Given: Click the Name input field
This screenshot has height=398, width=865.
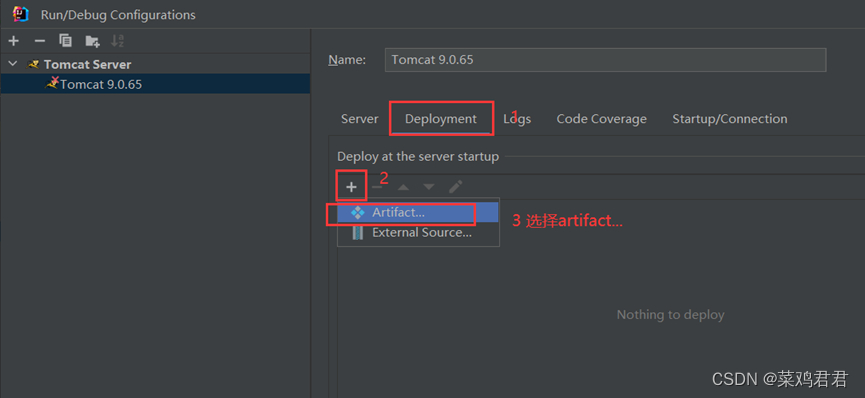Looking at the screenshot, I should (605, 60).
